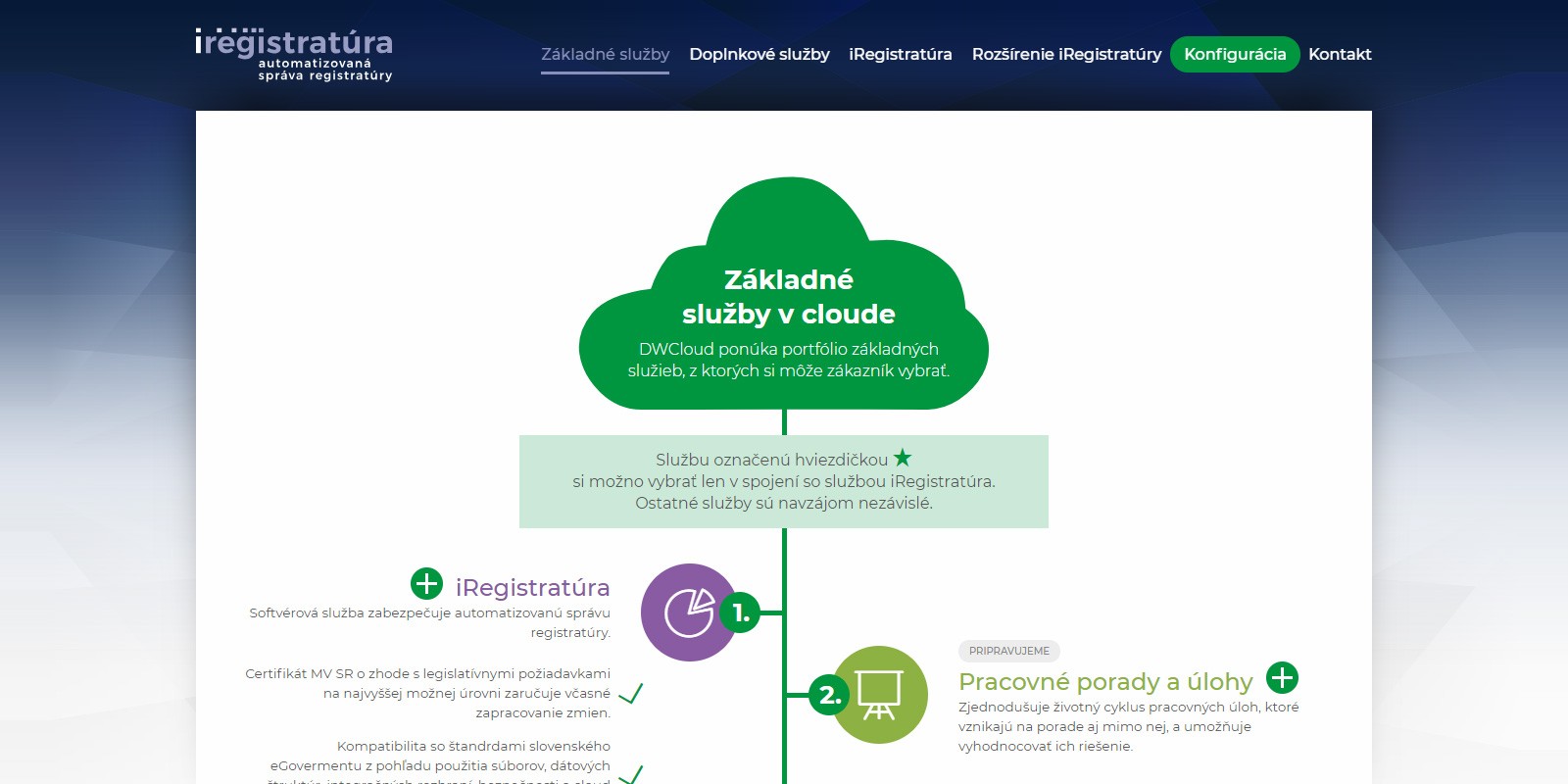This screenshot has height=784, width=1568.
Task: Click text 'Ostatné služby sú navzájom nezávislé.'
Action: point(784,503)
